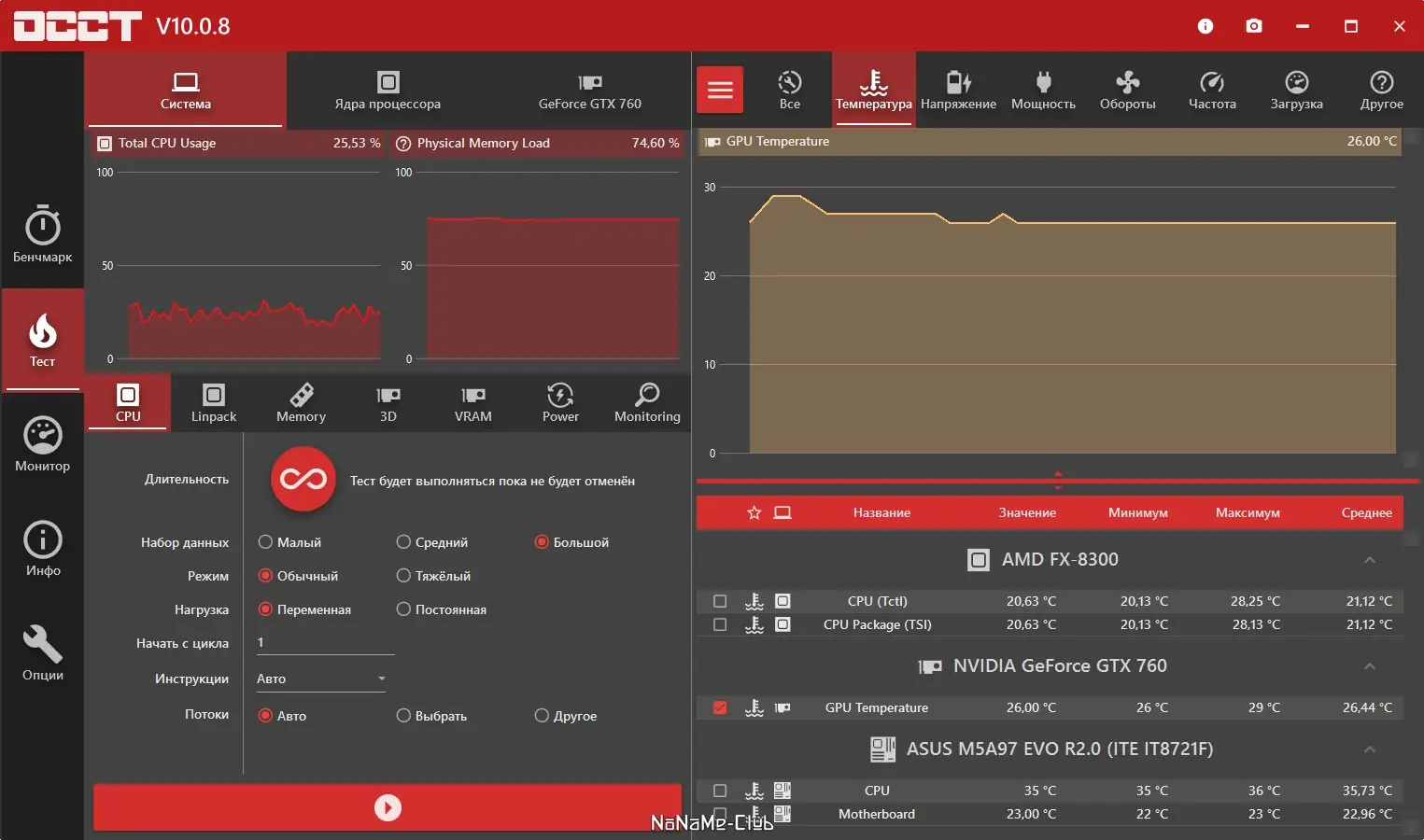Start the test with play button

point(388,807)
